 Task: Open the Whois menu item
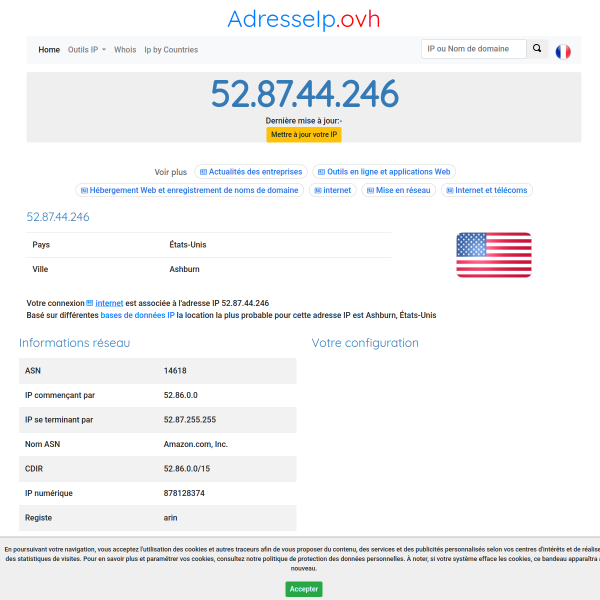click(125, 50)
